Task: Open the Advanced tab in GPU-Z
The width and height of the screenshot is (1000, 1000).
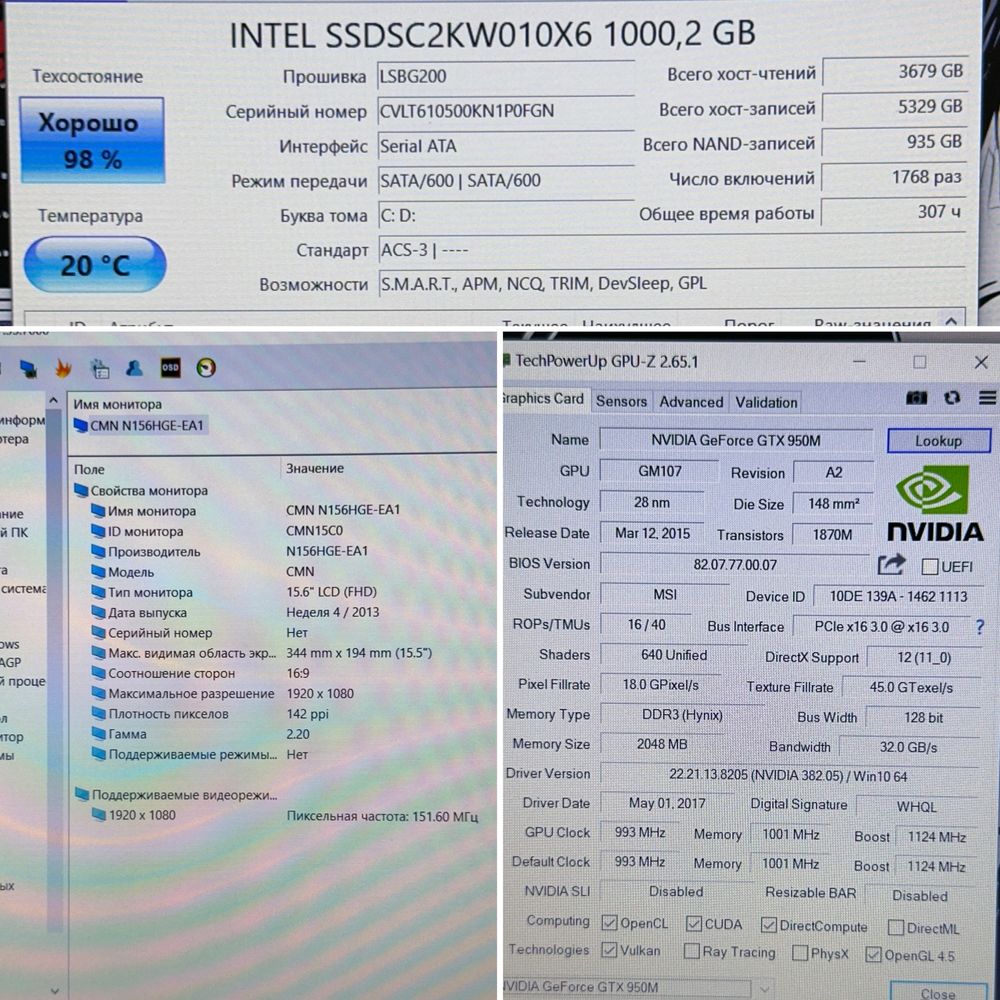Action: click(691, 402)
